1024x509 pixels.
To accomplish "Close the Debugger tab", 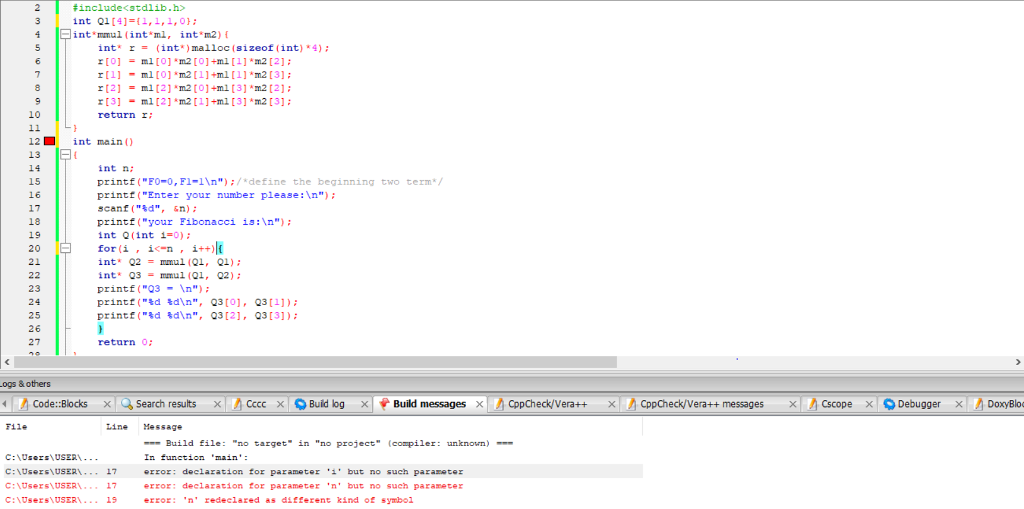I will tap(958, 404).
